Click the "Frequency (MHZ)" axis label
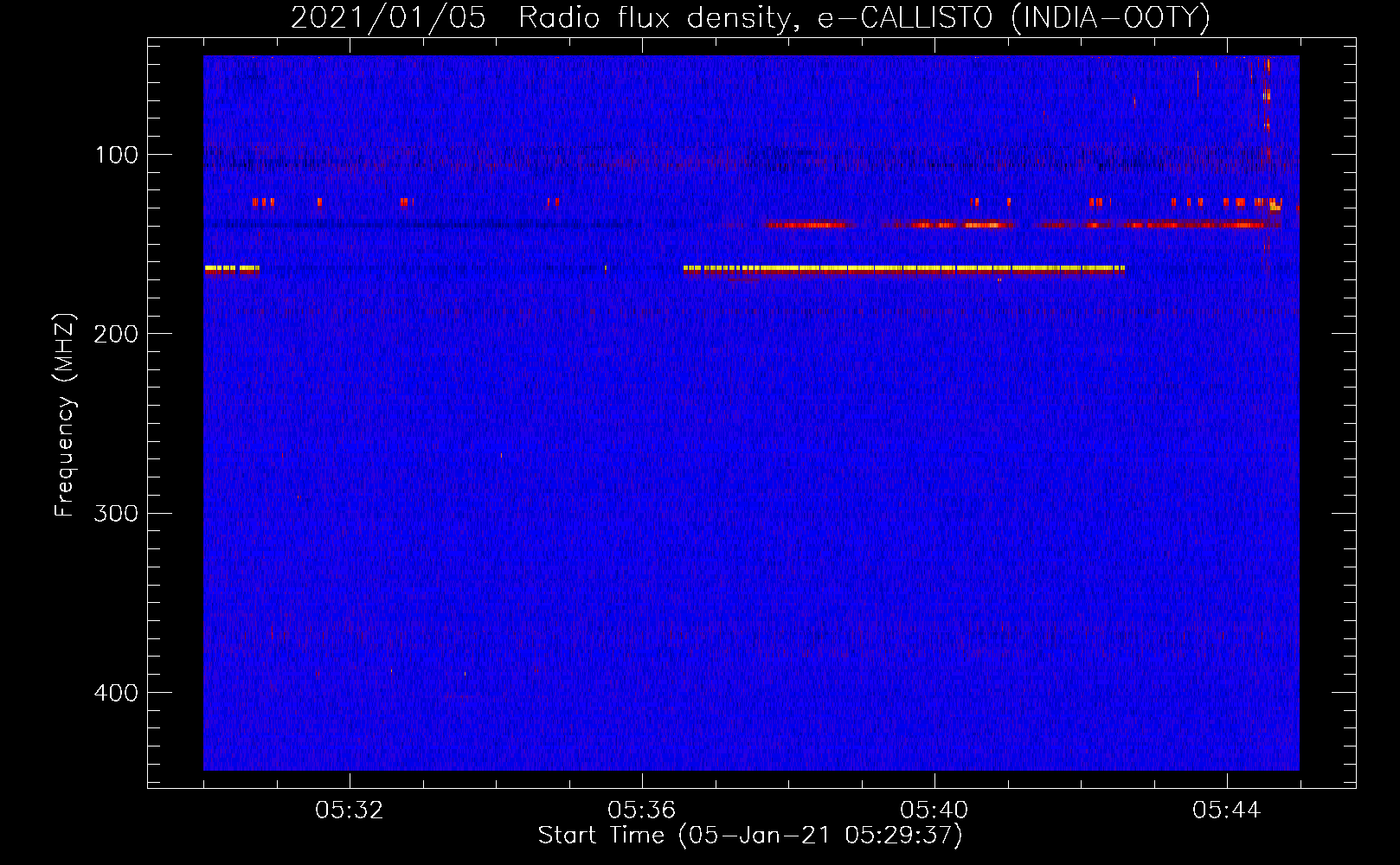 [x=65, y=415]
